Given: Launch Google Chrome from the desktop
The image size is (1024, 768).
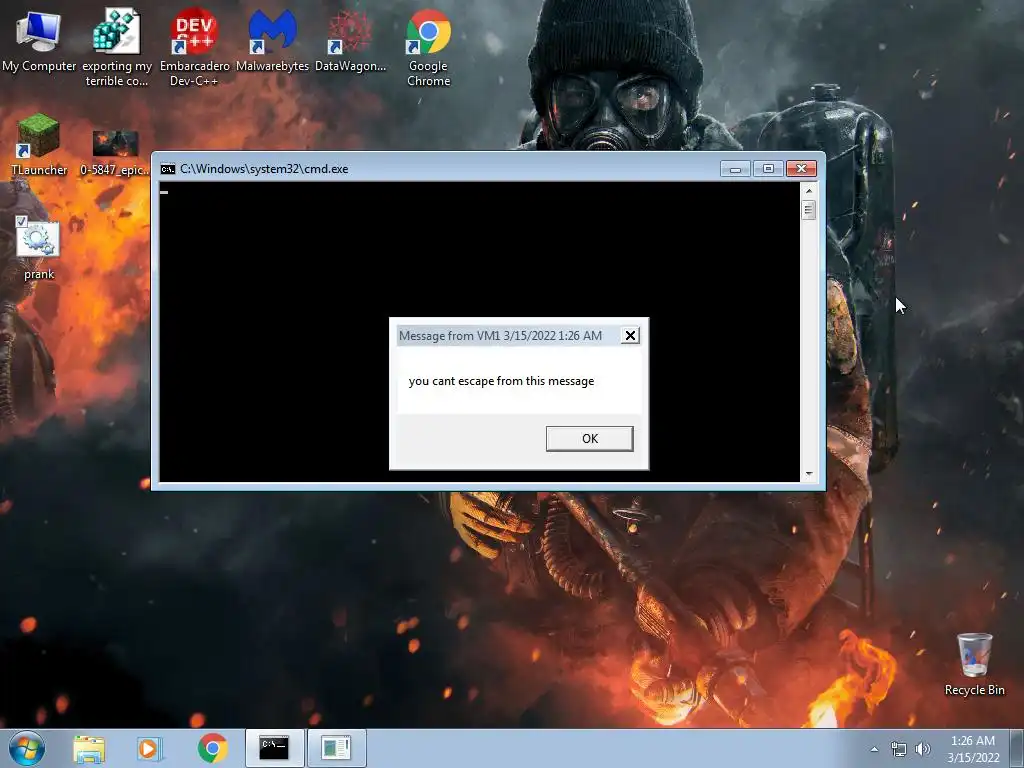Looking at the screenshot, I should click(428, 47).
